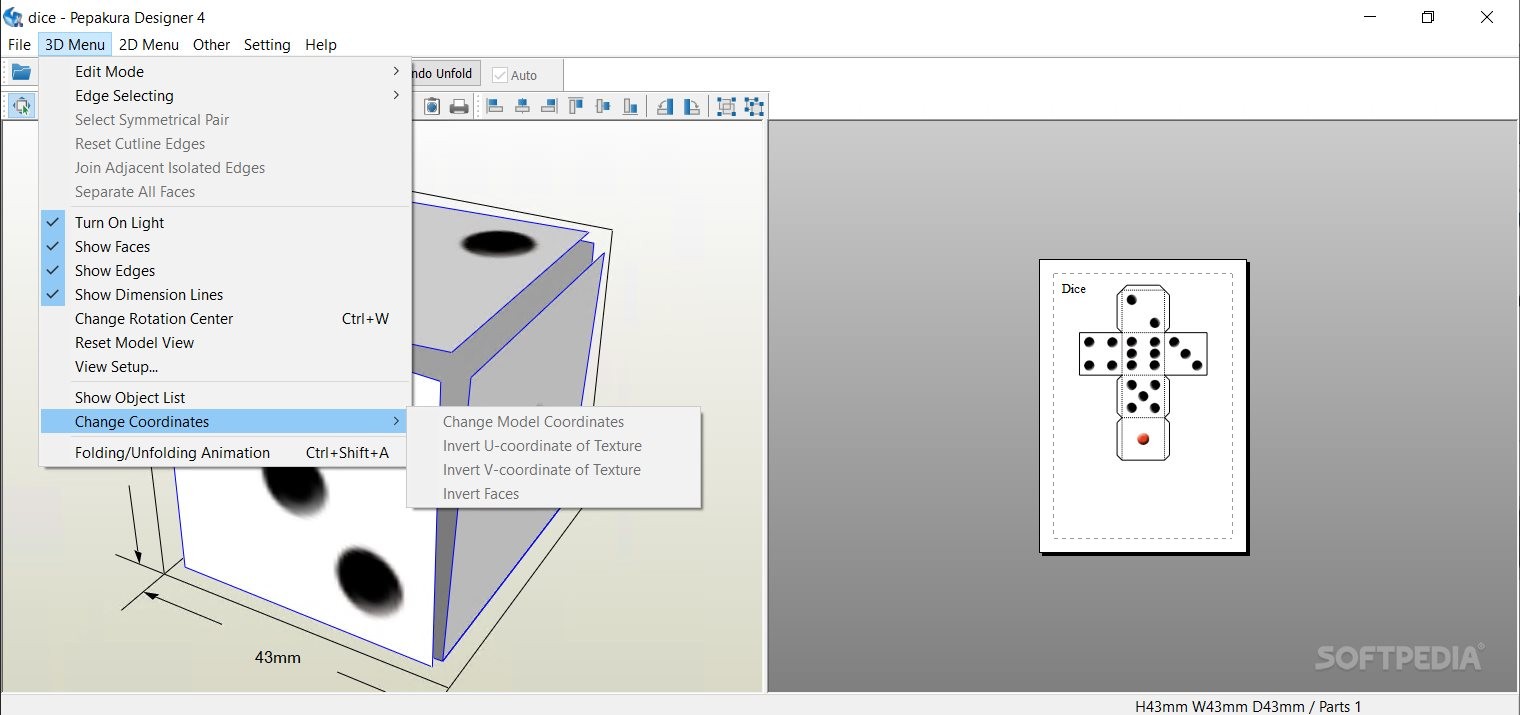
Task: Open the Help menu
Action: [321, 45]
